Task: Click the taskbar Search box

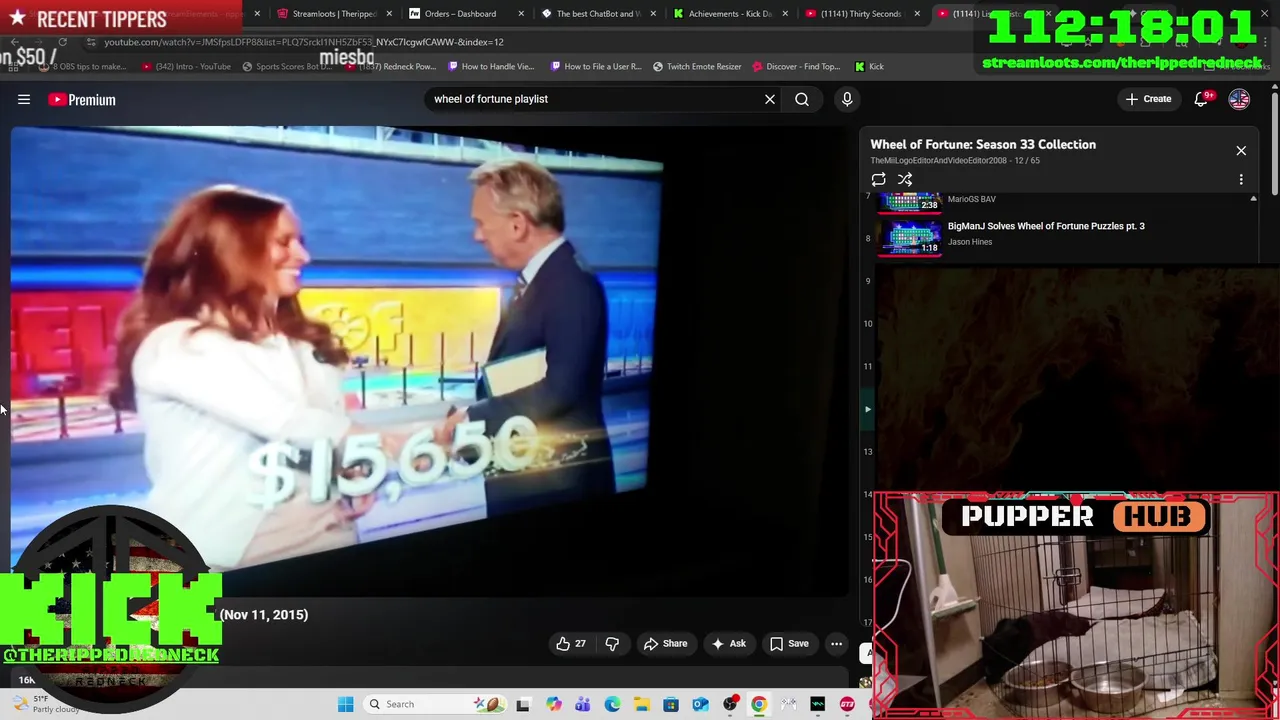Action: (436, 705)
